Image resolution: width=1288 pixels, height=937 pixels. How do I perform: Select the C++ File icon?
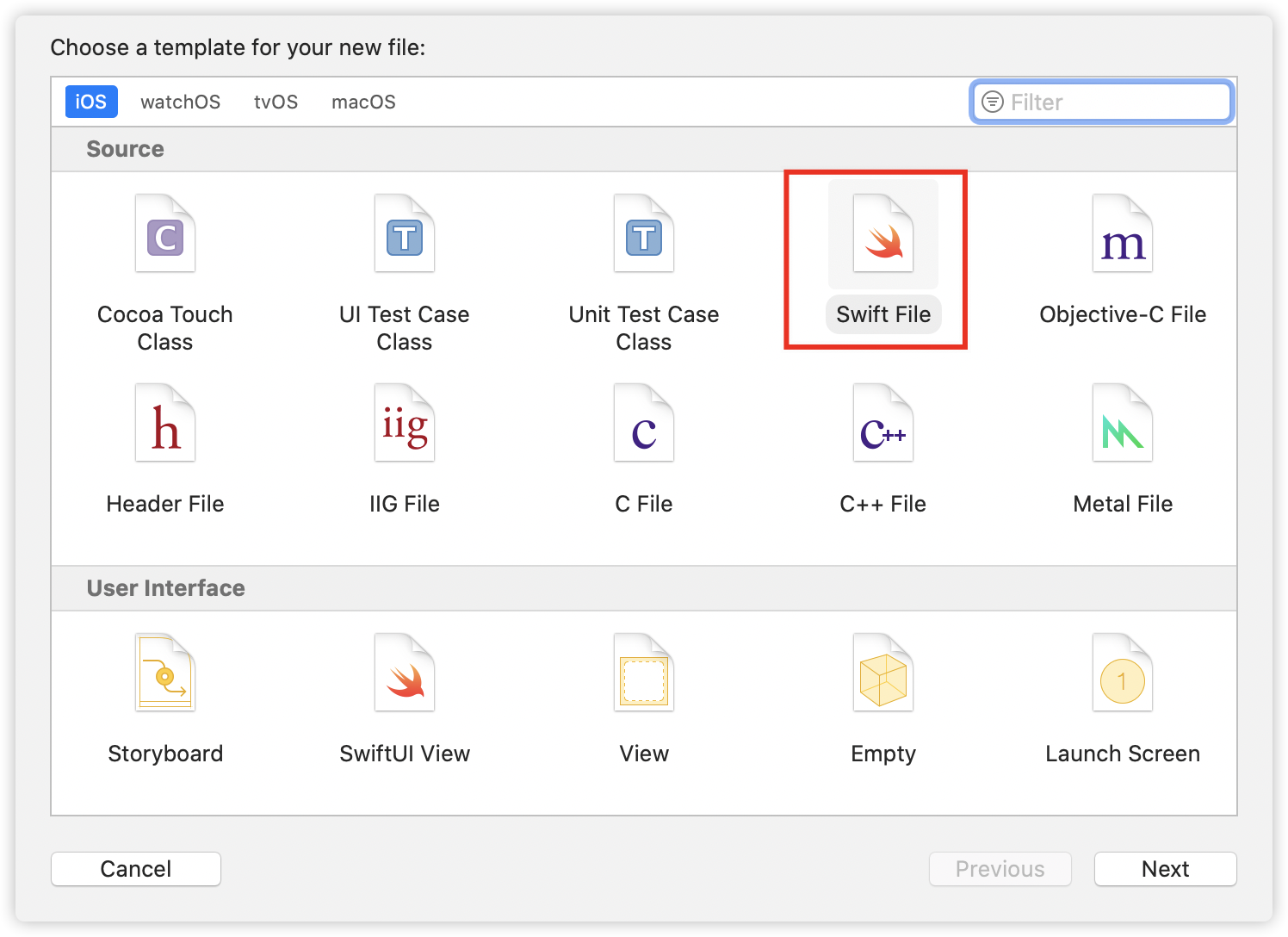point(883,423)
